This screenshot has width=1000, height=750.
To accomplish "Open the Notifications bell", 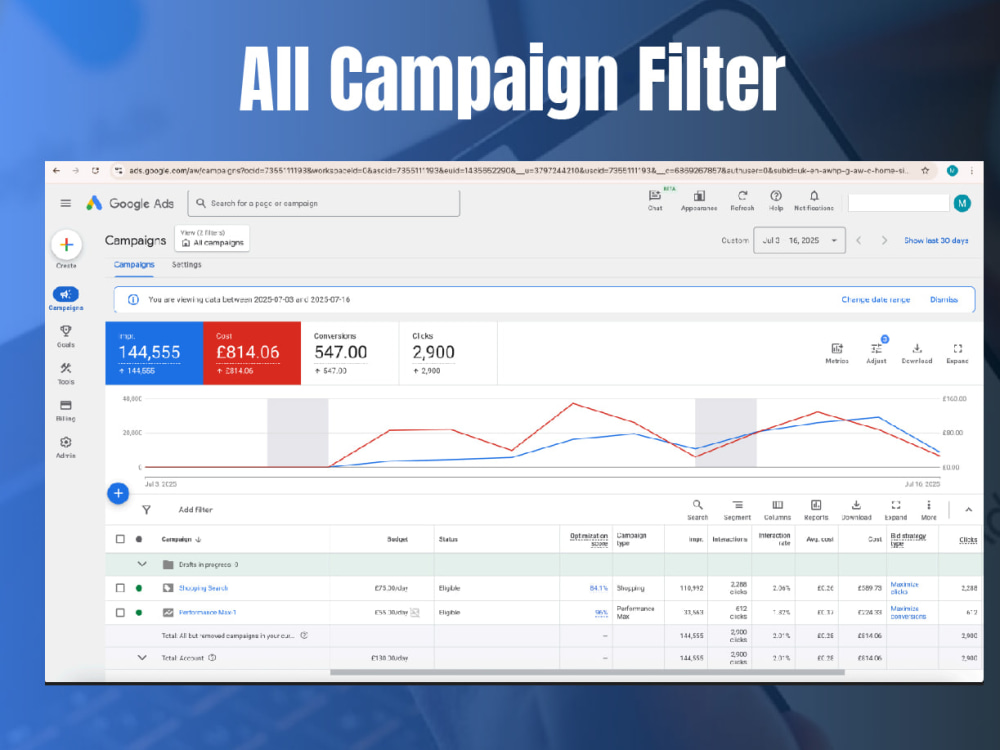I will click(814, 200).
